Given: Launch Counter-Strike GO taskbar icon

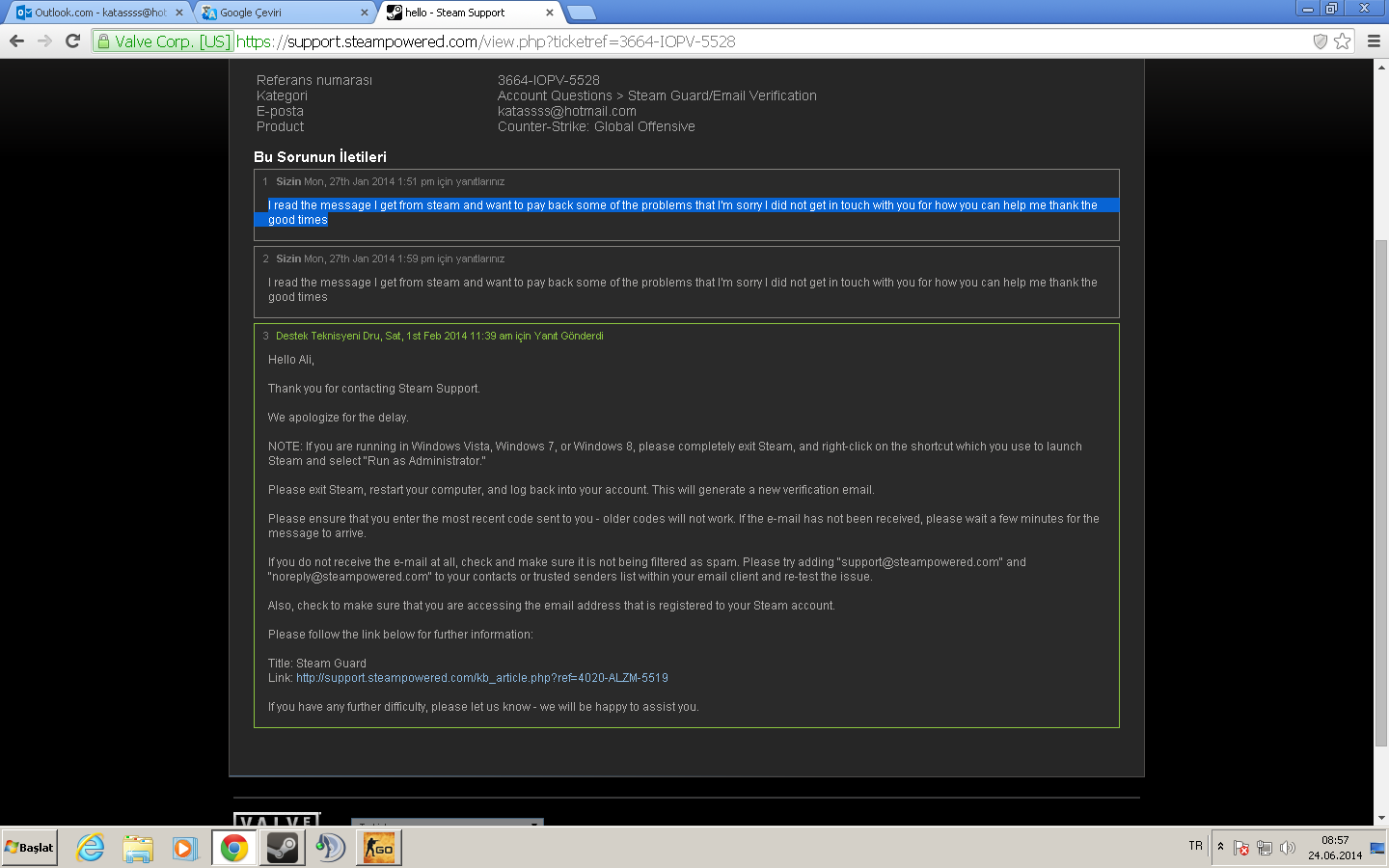Looking at the screenshot, I should (x=379, y=848).
